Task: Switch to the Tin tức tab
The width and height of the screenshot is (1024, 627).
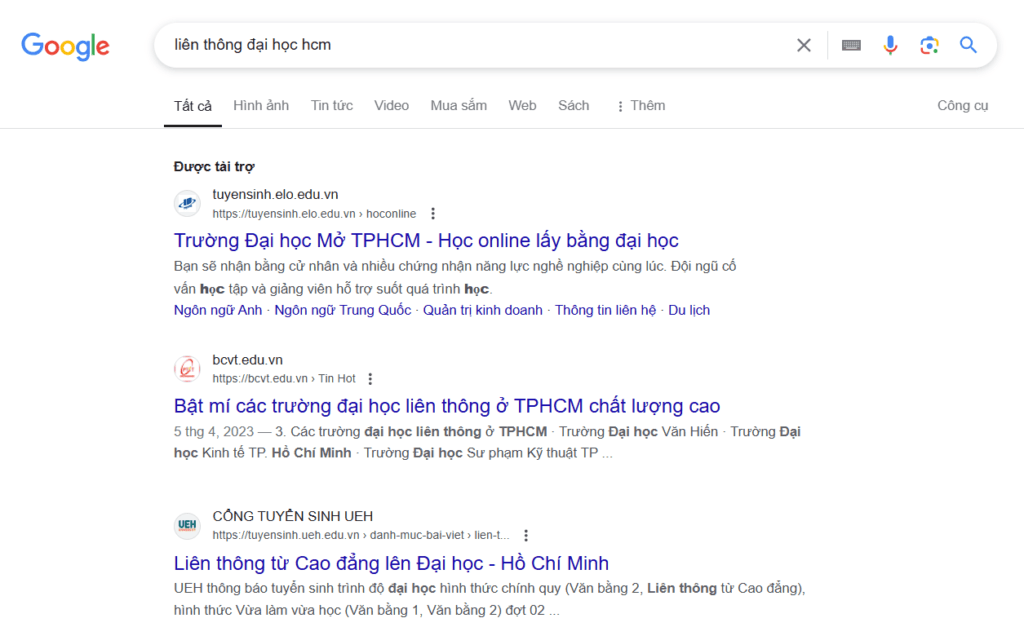Action: [x=332, y=106]
